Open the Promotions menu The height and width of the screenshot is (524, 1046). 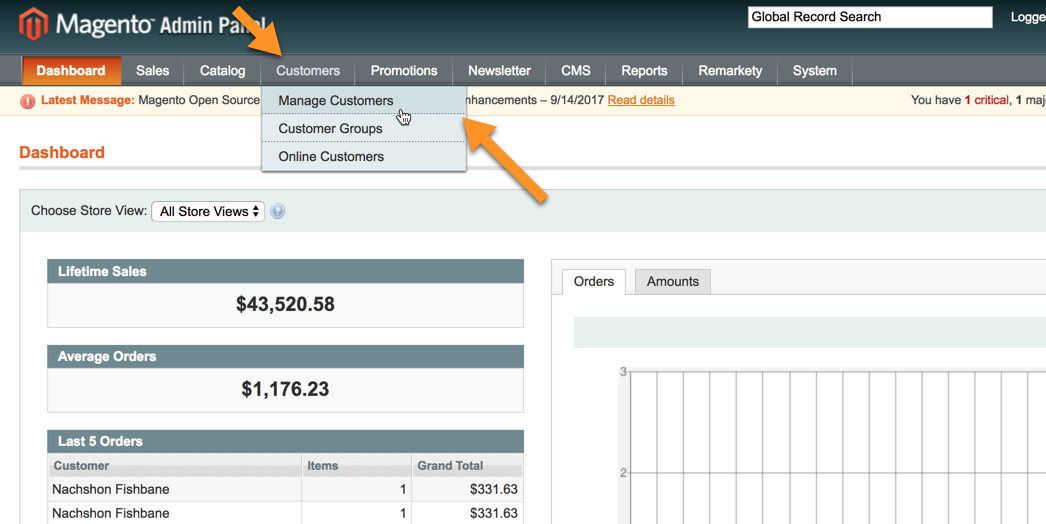point(404,71)
